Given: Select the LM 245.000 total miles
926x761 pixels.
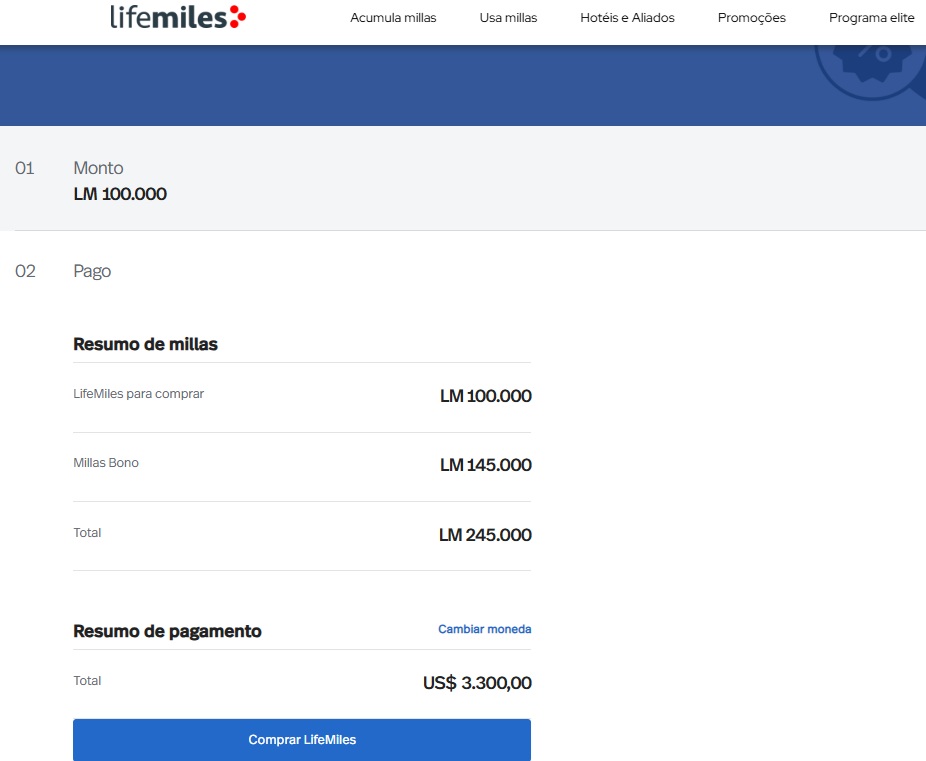Looking at the screenshot, I should point(485,535).
